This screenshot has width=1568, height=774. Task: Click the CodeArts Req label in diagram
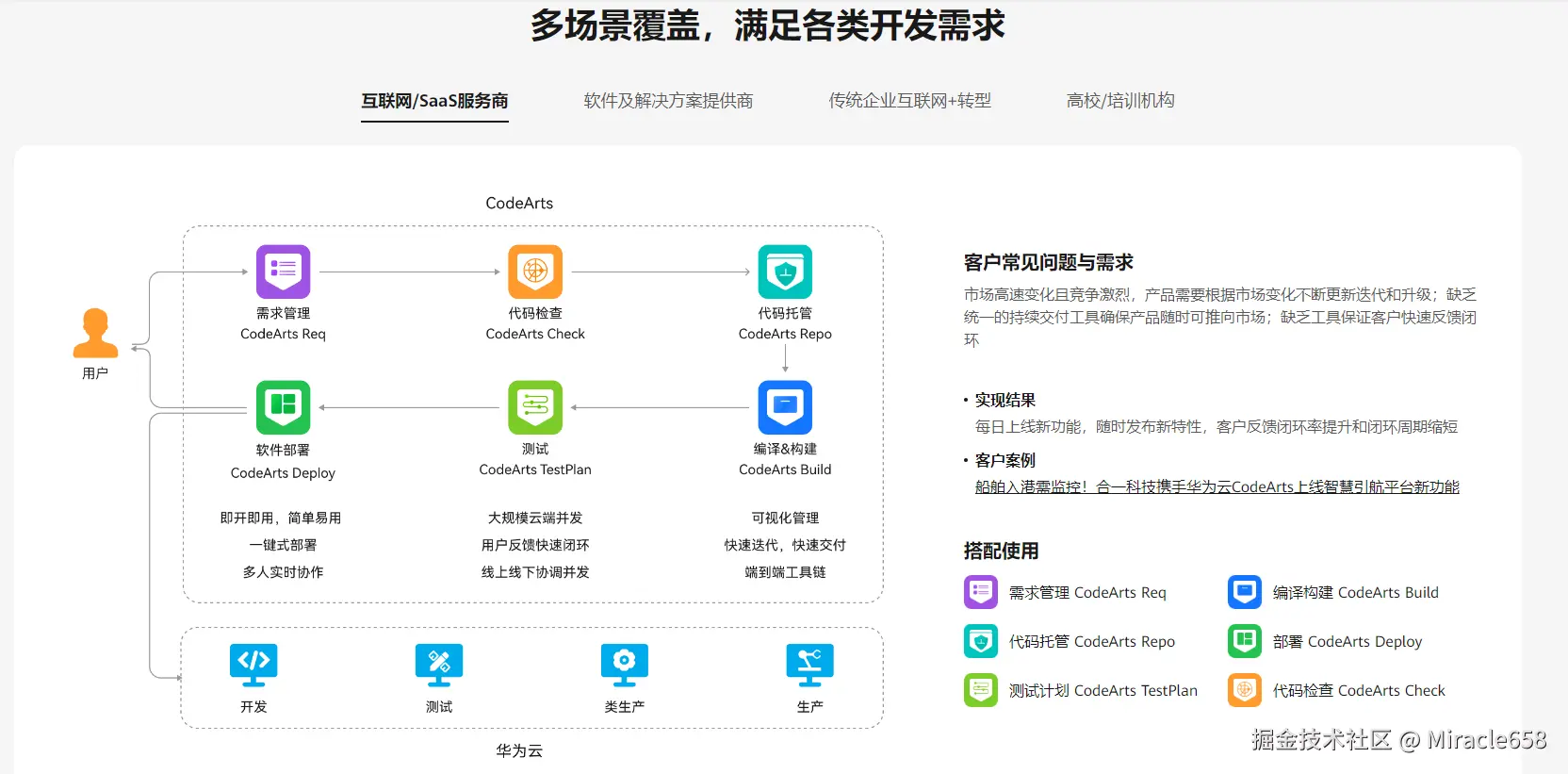[283, 334]
